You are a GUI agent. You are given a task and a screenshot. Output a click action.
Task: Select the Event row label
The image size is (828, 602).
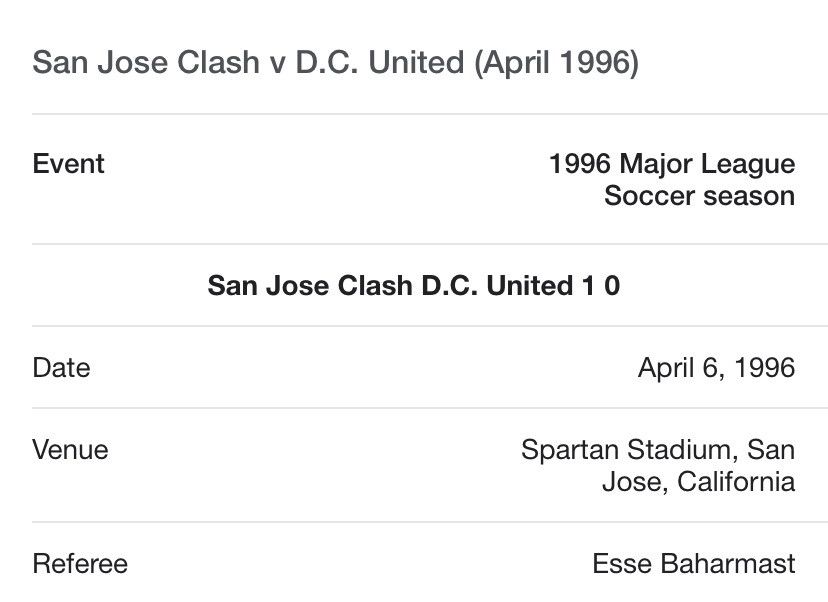(68, 164)
